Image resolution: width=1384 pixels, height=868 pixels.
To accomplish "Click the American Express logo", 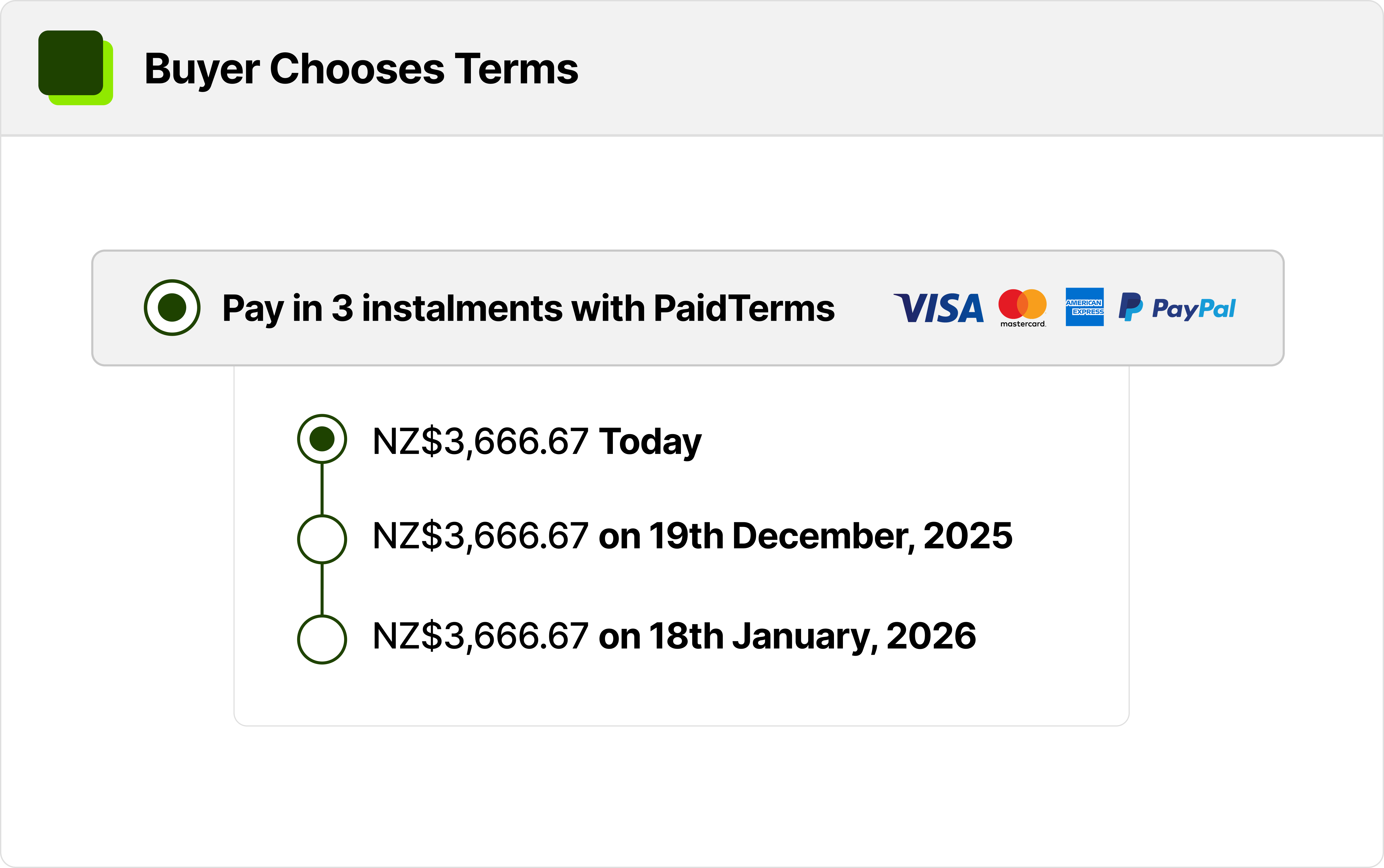I will pos(1084,307).
